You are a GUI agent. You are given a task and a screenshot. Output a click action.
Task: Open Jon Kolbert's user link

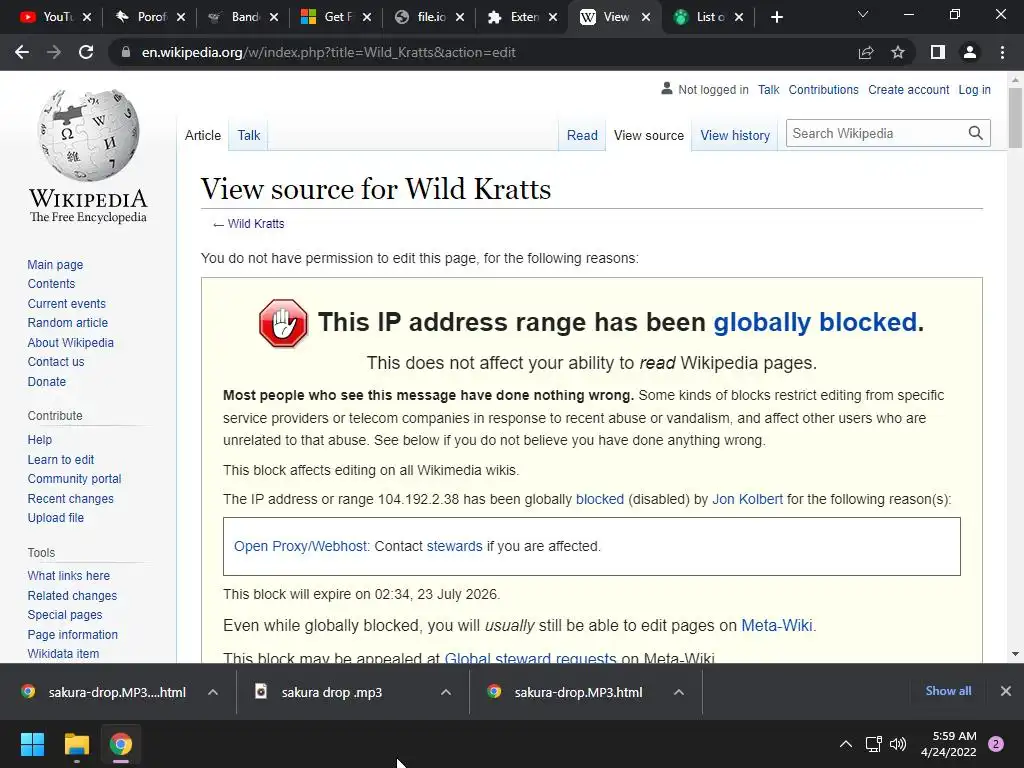coord(747,499)
